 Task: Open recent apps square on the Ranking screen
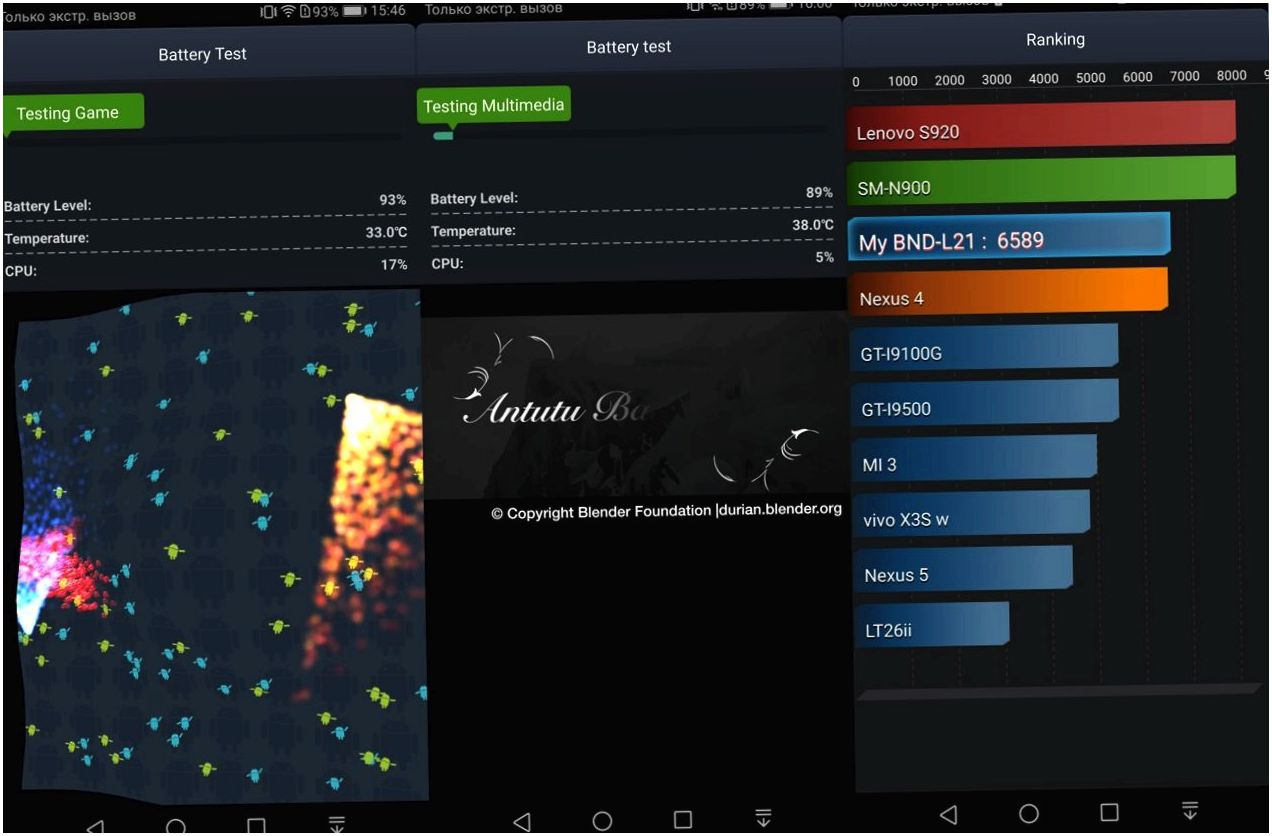coord(1109,812)
